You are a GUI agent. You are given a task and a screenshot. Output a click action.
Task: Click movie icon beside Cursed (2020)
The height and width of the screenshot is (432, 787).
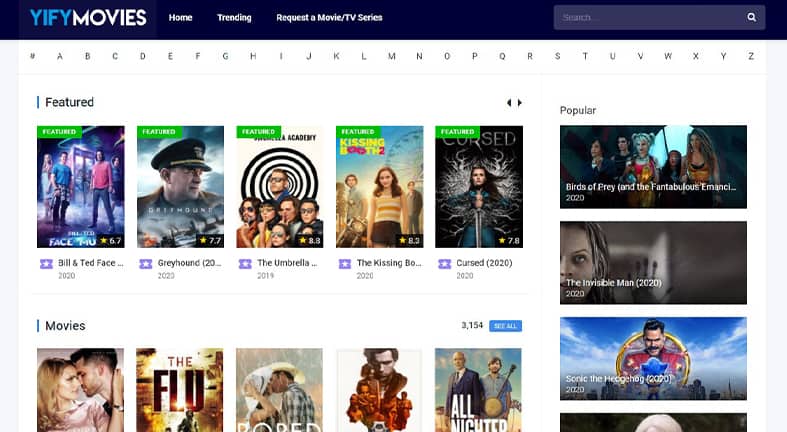[444, 263]
